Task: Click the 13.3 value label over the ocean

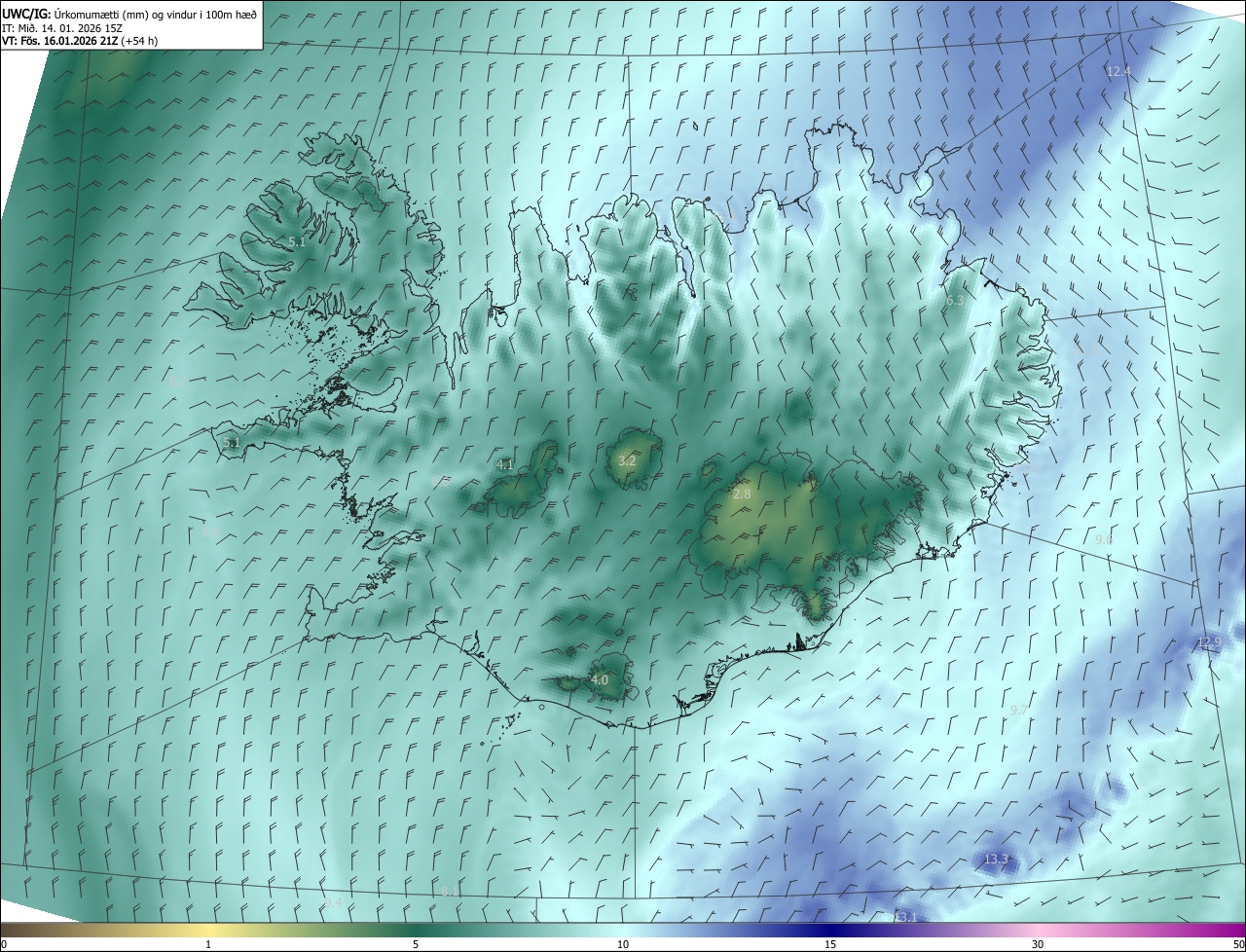Action: [x=996, y=860]
